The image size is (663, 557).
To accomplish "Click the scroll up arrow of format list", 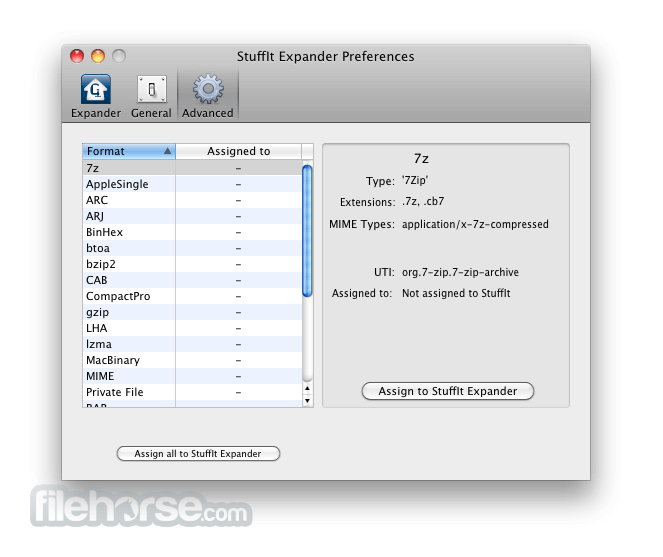I will pyautogui.click(x=307, y=388).
